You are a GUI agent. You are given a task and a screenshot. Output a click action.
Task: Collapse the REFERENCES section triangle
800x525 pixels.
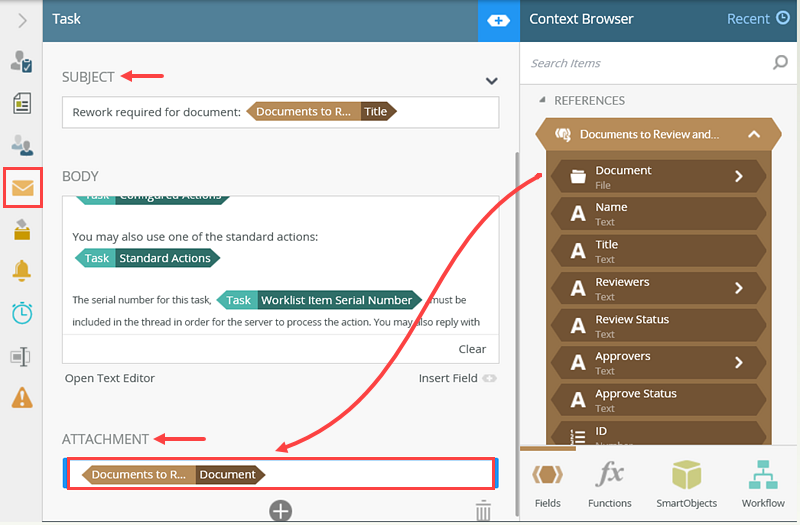point(542,100)
